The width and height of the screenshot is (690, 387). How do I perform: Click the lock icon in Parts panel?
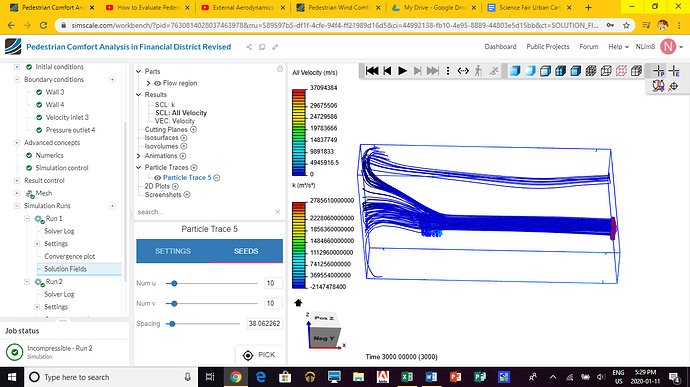pyautogui.click(x=280, y=69)
